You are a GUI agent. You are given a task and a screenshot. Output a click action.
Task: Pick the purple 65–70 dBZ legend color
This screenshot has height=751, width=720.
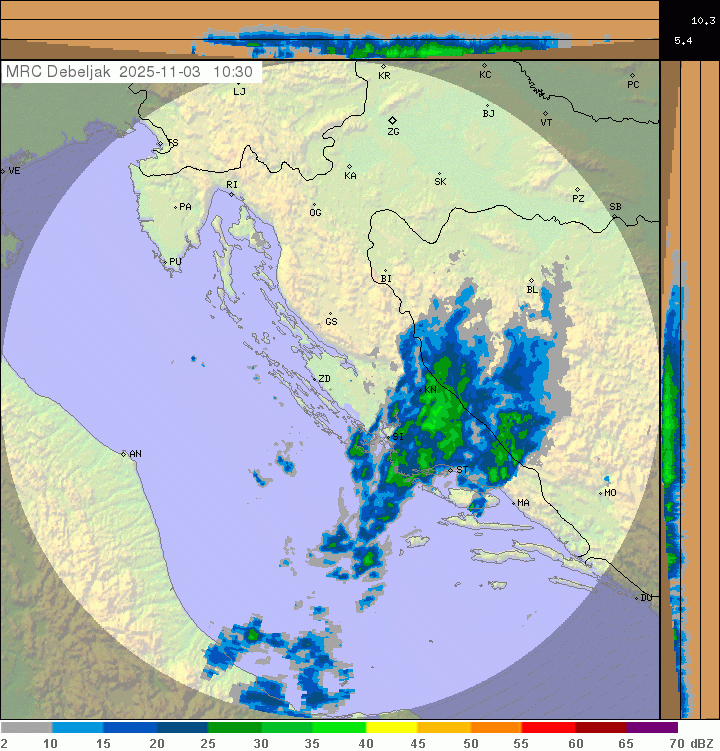tap(653, 728)
